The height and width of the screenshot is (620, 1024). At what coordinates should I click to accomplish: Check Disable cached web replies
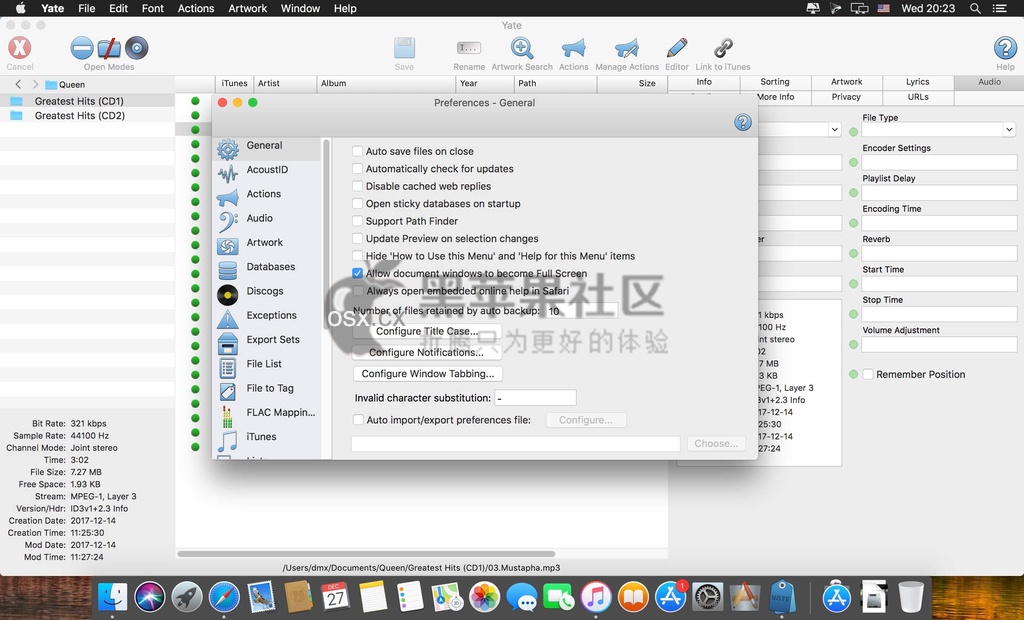(x=357, y=186)
